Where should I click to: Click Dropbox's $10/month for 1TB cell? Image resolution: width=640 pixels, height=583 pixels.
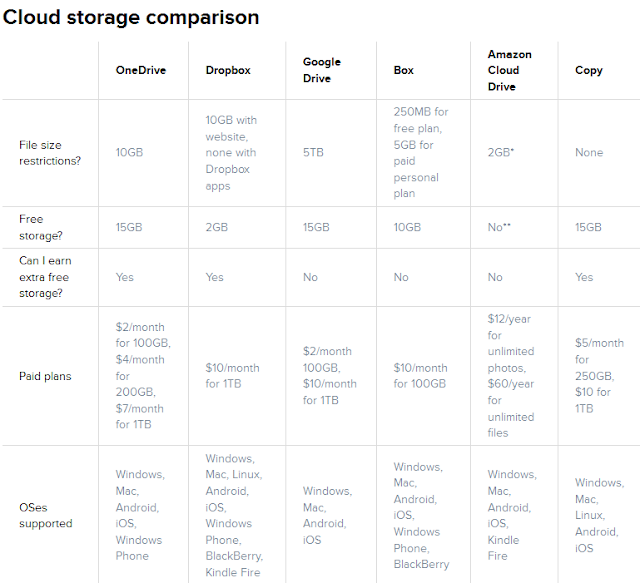point(233,376)
